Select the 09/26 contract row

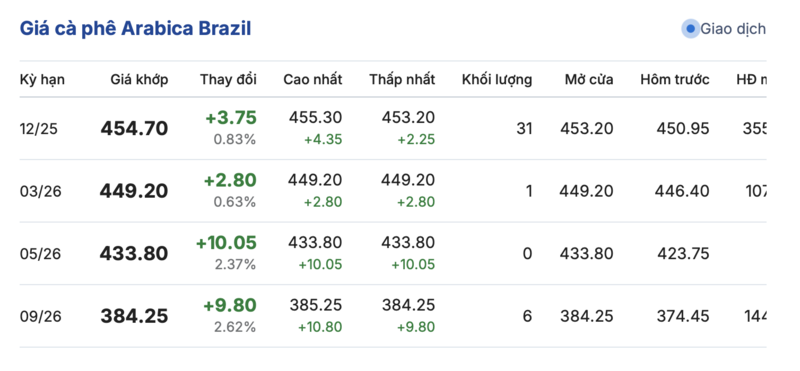point(393,316)
